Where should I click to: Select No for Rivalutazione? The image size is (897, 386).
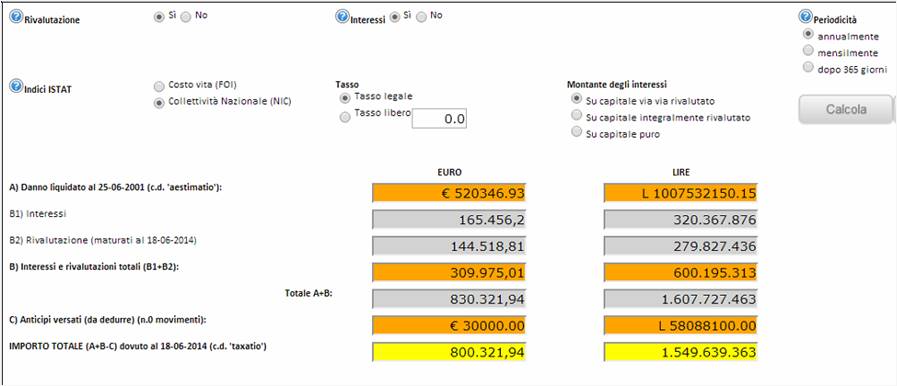point(186,17)
